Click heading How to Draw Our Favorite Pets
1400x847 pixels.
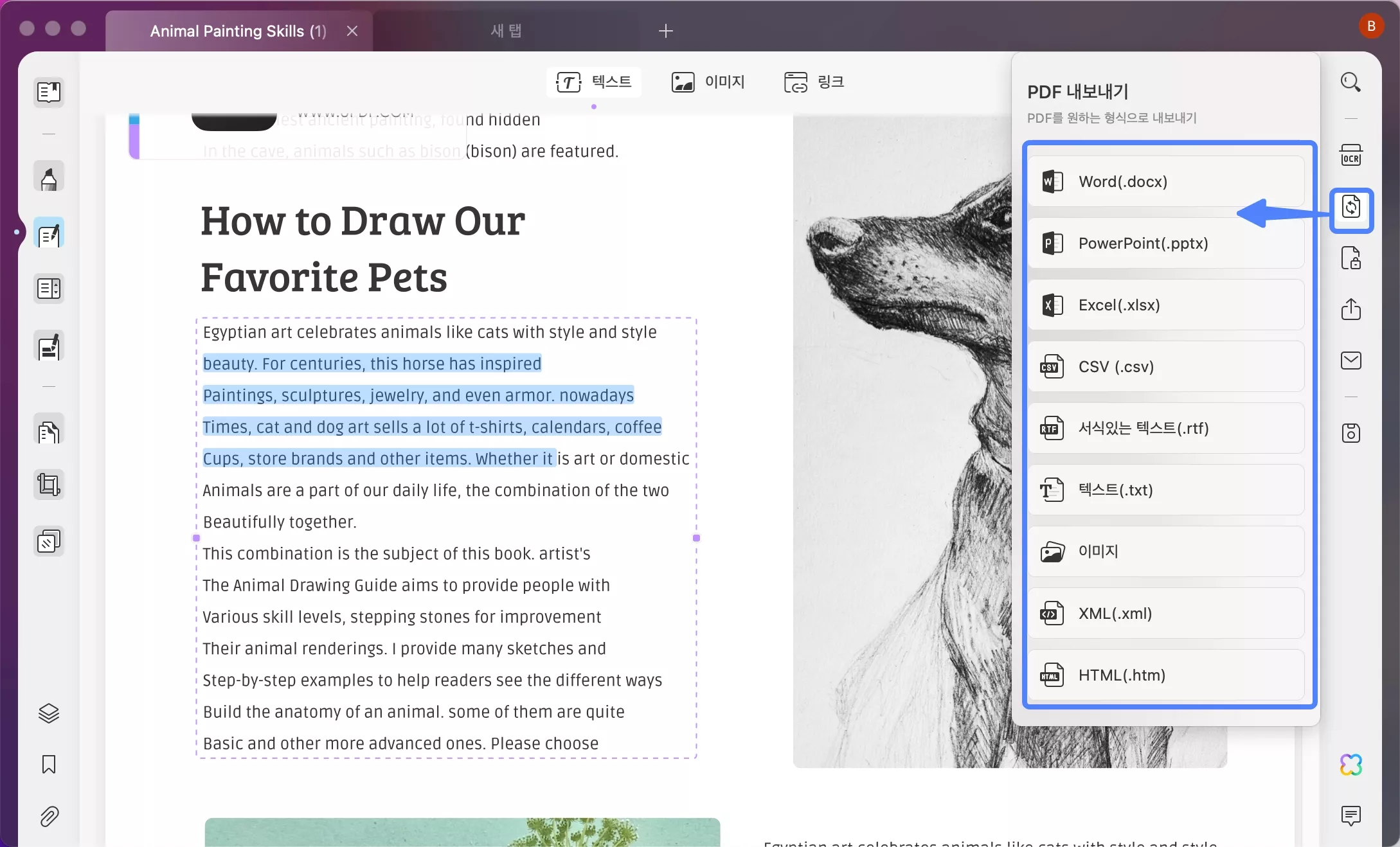(363, 249)
